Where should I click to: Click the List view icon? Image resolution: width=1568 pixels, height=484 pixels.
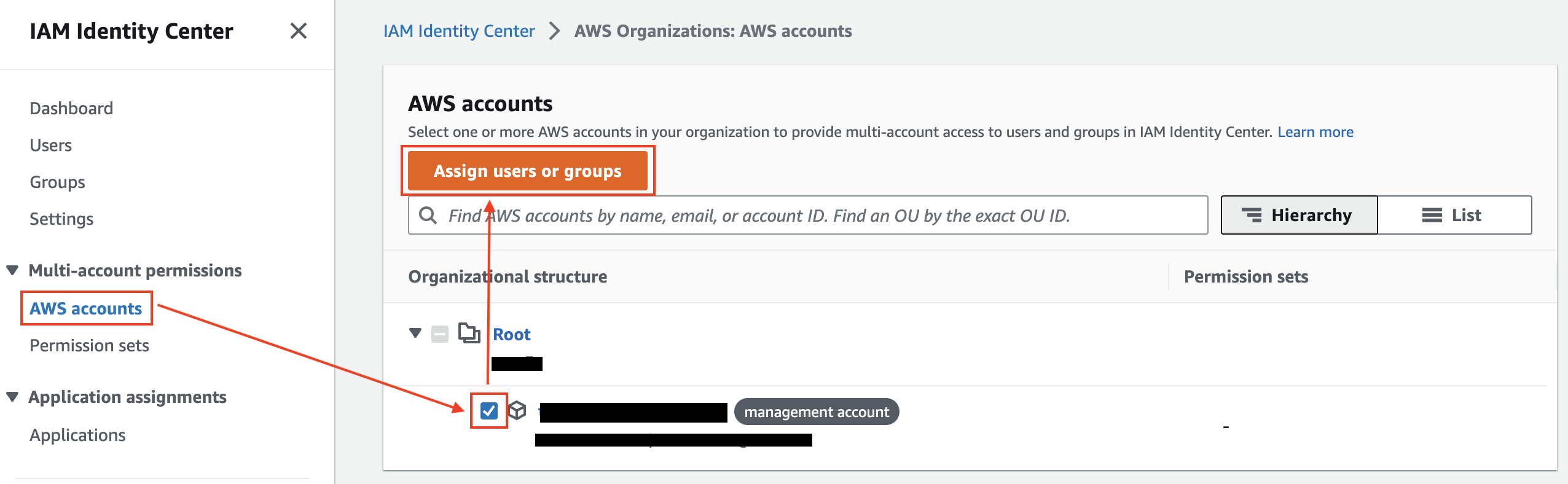click(1432, 215)
